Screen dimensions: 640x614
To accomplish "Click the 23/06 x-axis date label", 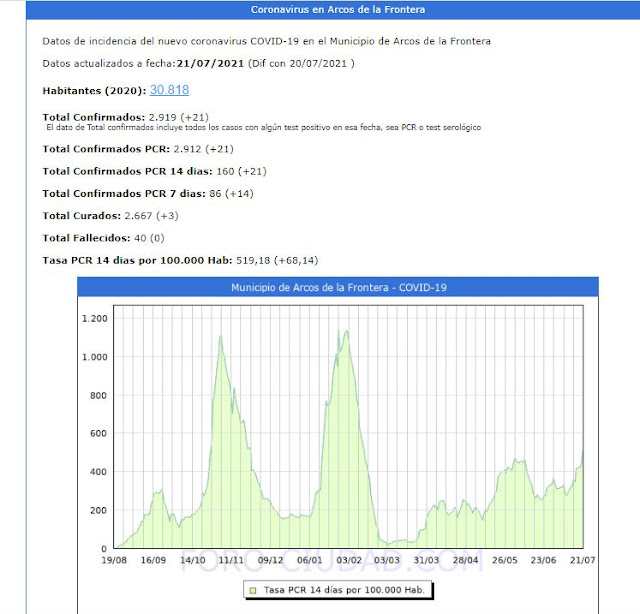I will 543,560.
